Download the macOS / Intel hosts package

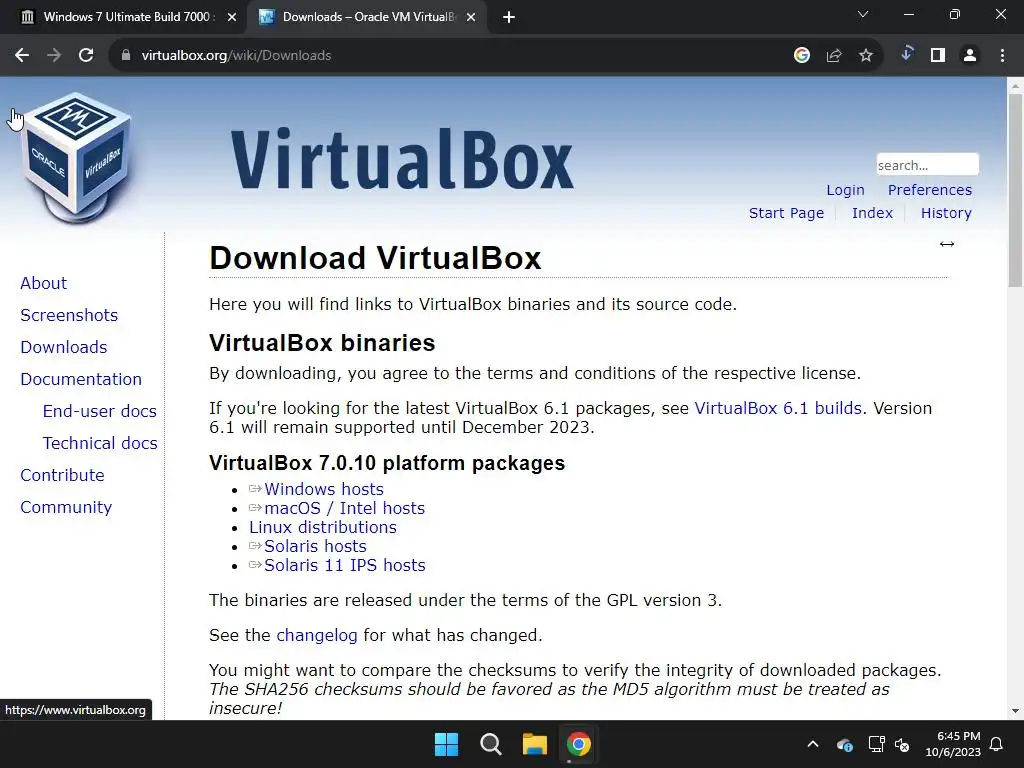(344, 508)
